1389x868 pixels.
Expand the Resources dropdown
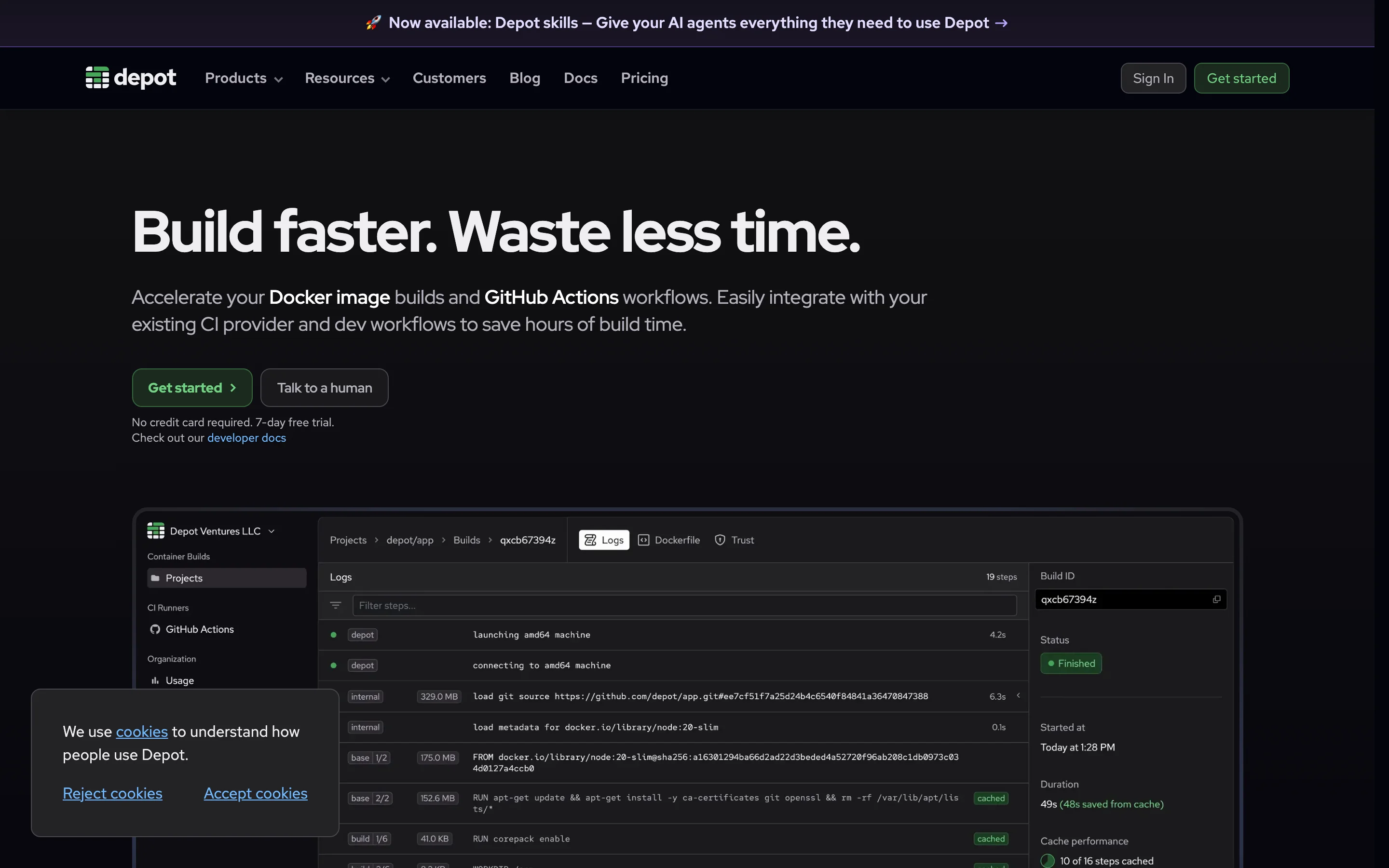pos(347,78)
